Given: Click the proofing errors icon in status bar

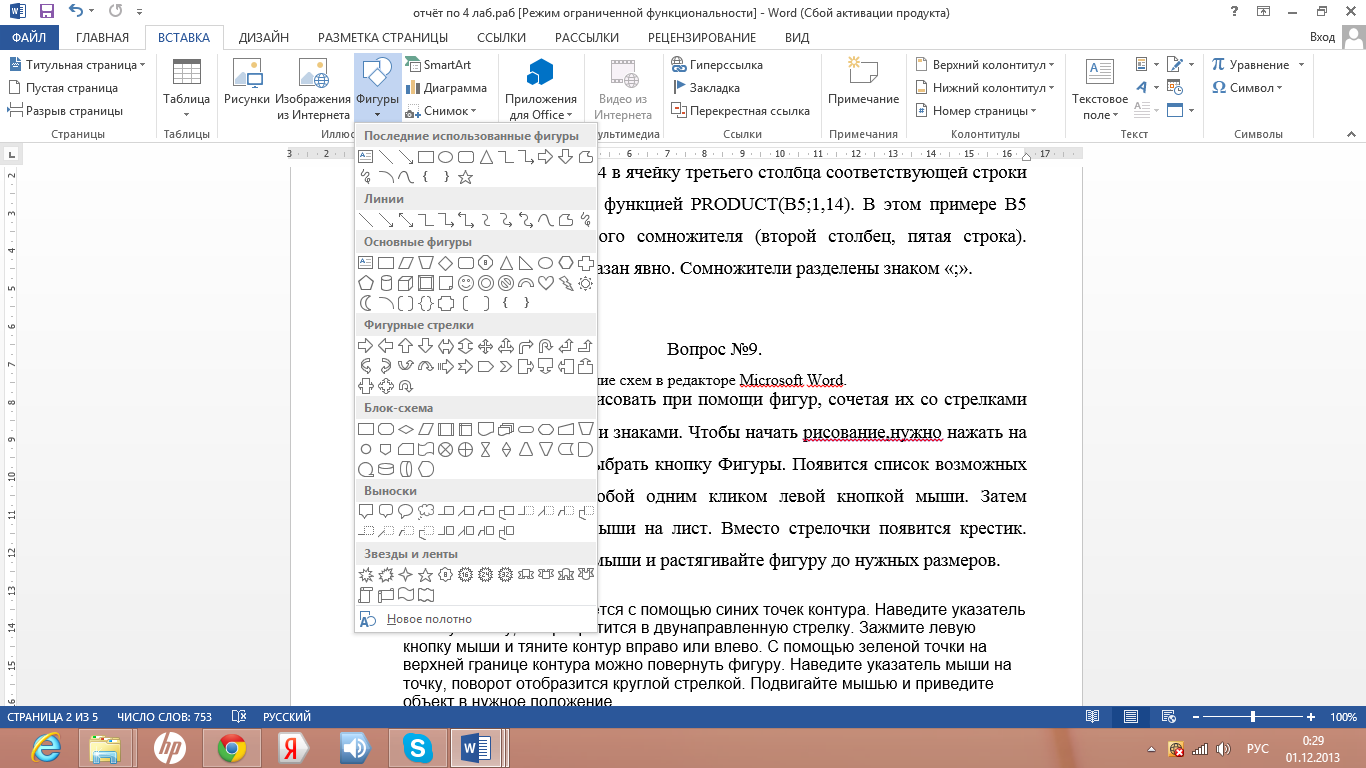Looking at the screenshot, I should 239,717.
